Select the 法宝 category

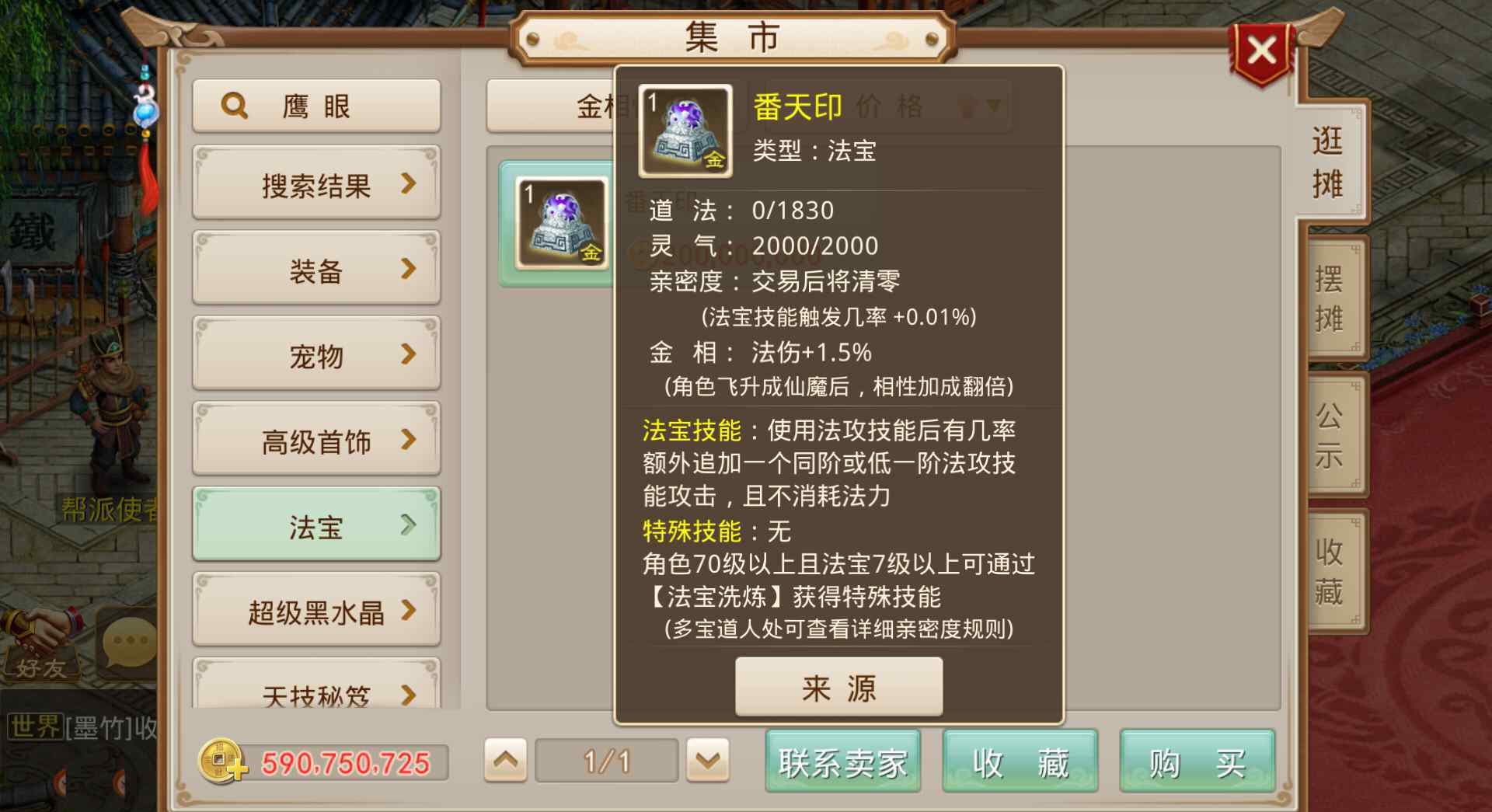tap(316, 525)
